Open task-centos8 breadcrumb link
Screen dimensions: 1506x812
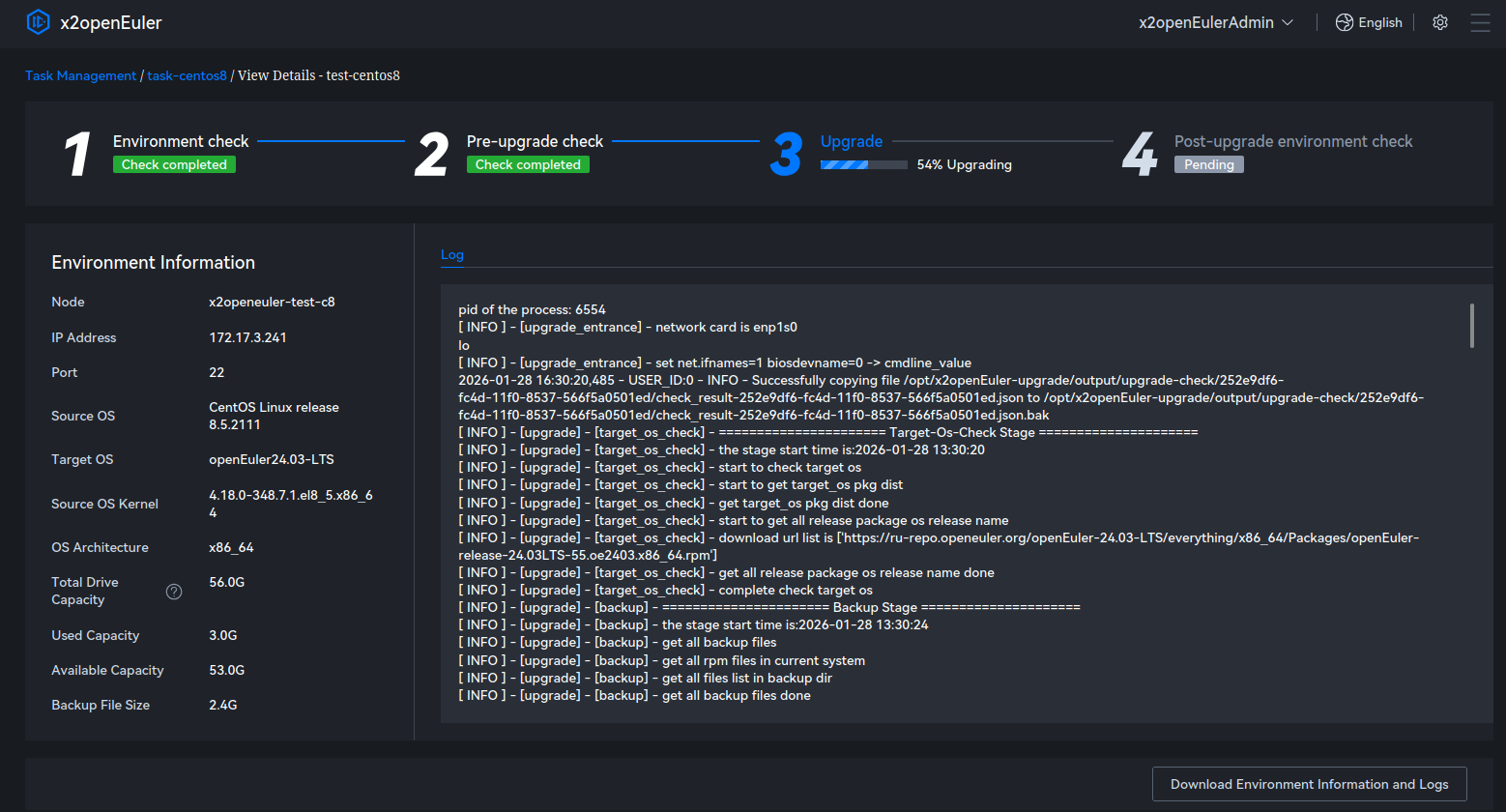click(x=187, y=75)
